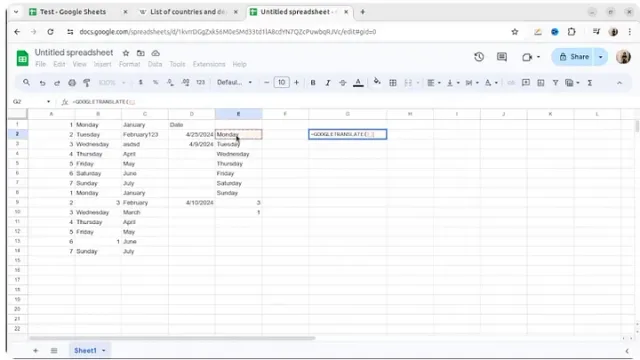The width and height of the screenshot is (640, 360).
Task: Decrease font size with minus button
Action: tap(267, 82)
